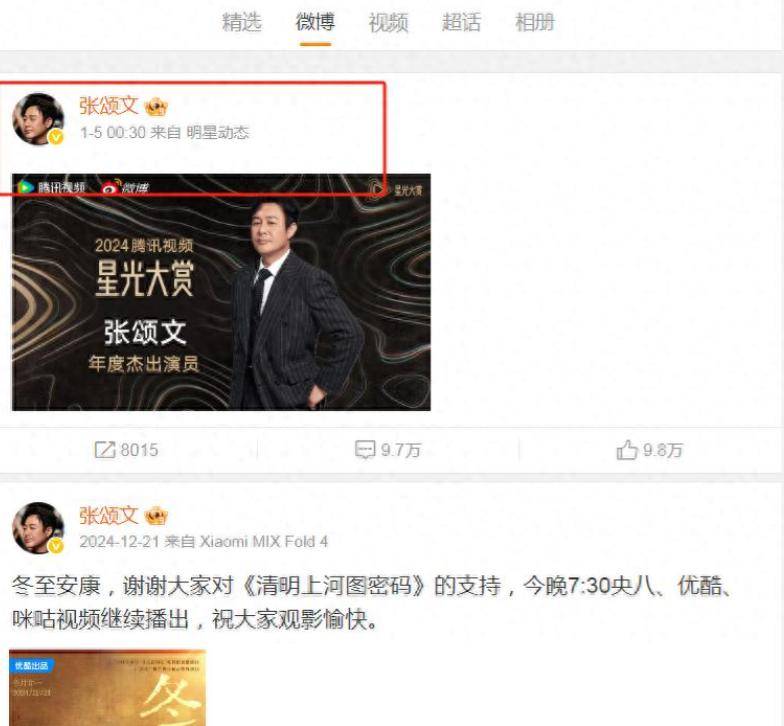This screenshot has height=726, width=784.
Task: Click the crown badge beside second 张颂文 name
Action: coord(156,516)
